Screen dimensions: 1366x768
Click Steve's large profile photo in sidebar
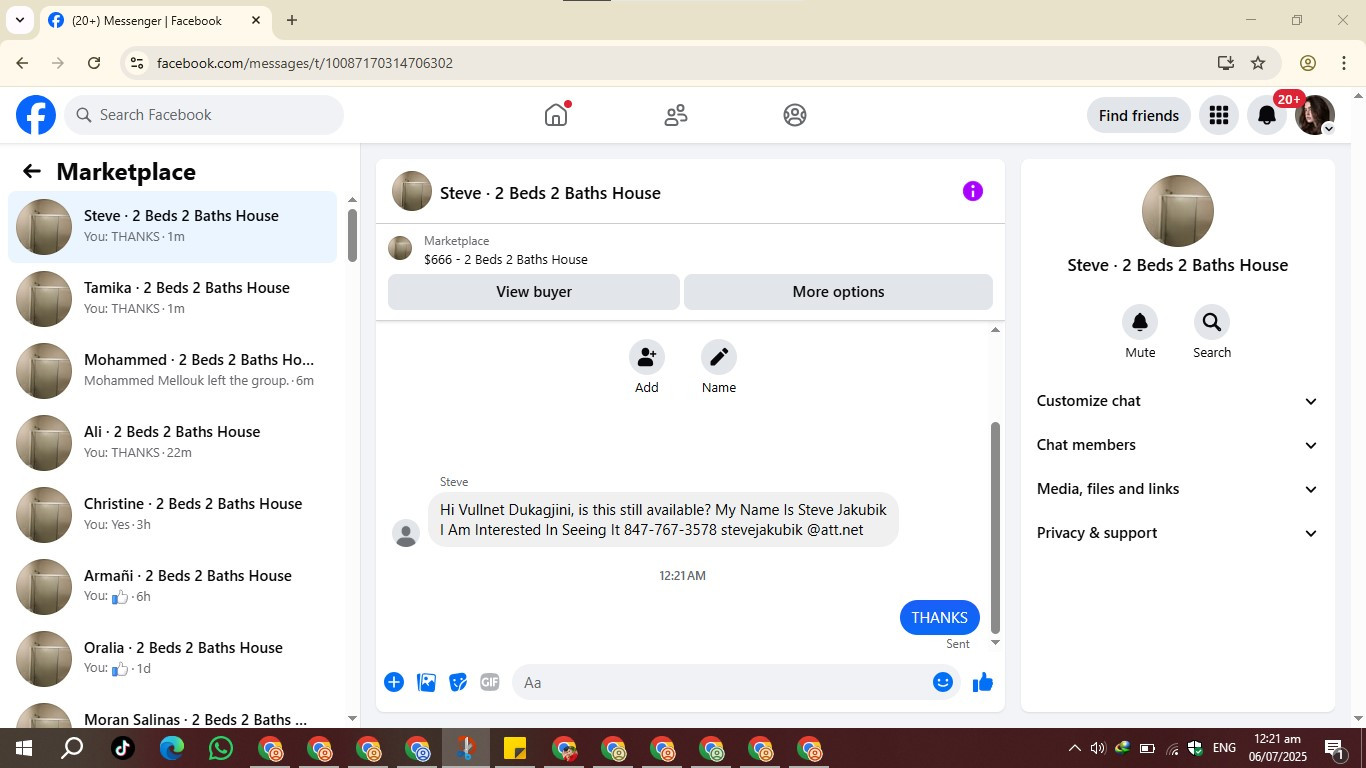point(1177,211)
